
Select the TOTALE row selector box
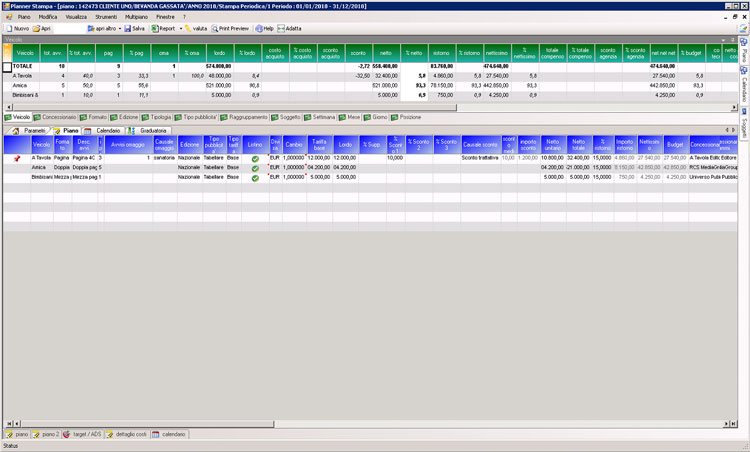coord(6,66)
